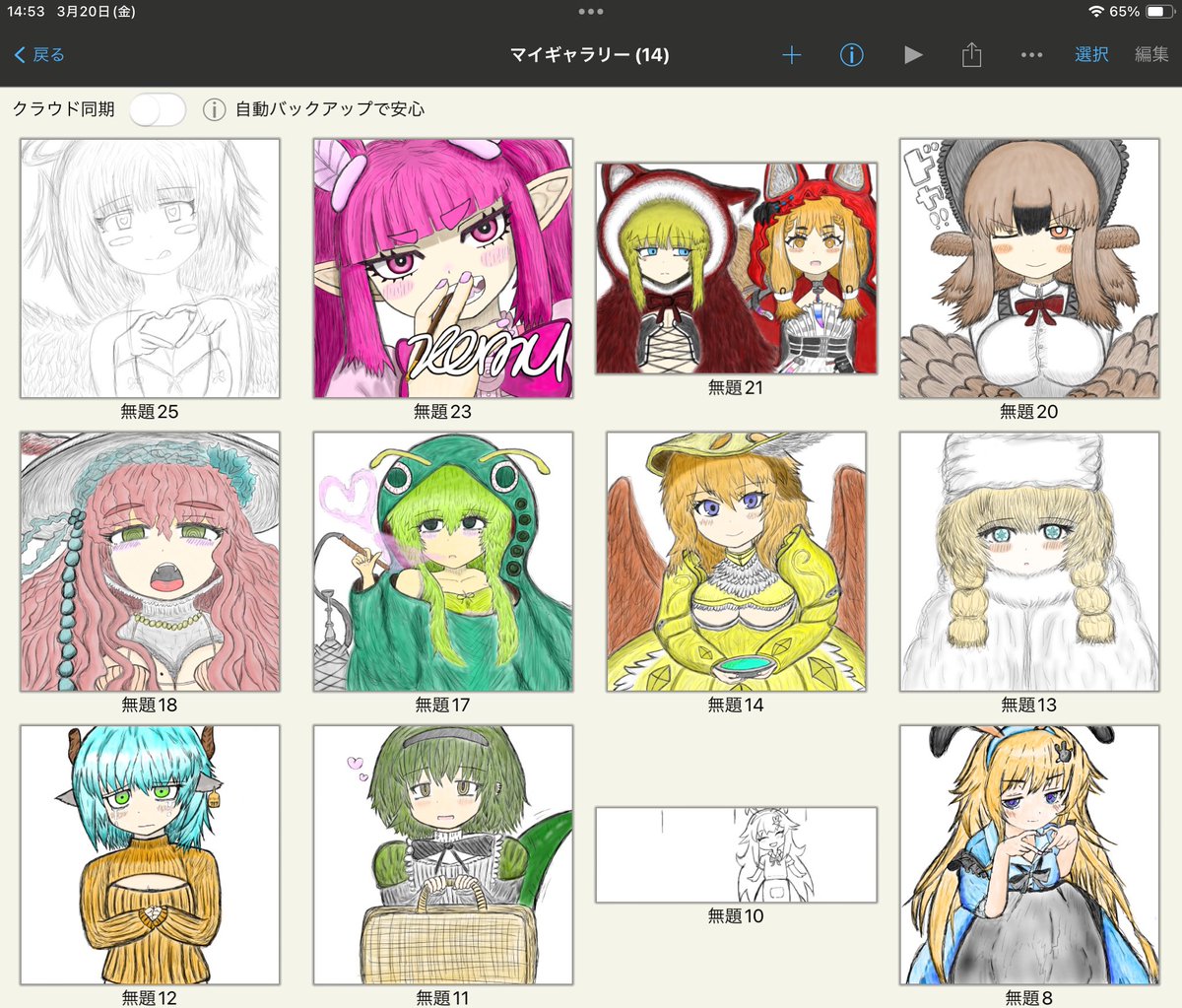This screenshot has height=1008, width=1182.
Task: Open the 無題21 red hooded girls artwork
Action: coord(736,268)
